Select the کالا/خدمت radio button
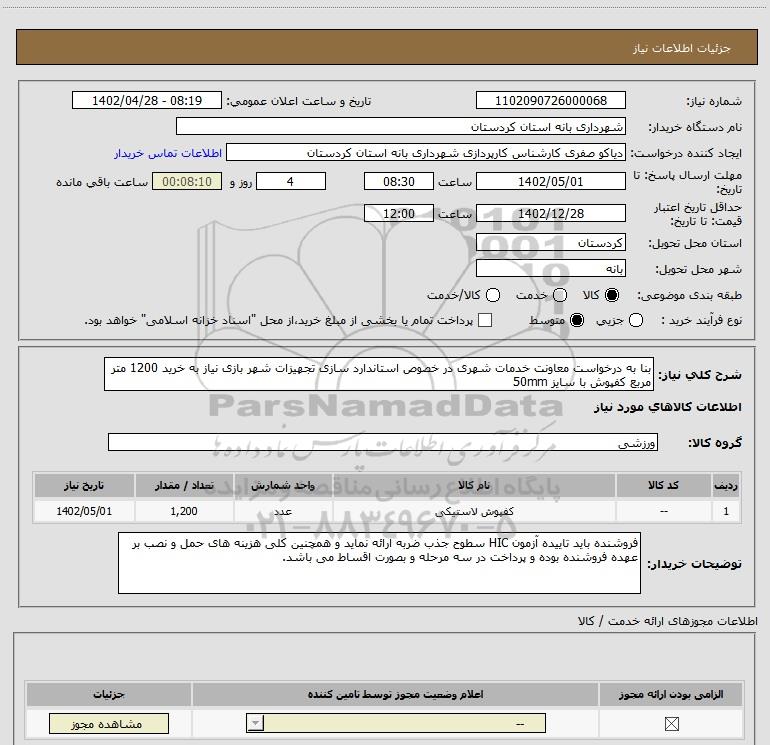The height and width of the screenshot is (745, 770). (x=493, y=295)
